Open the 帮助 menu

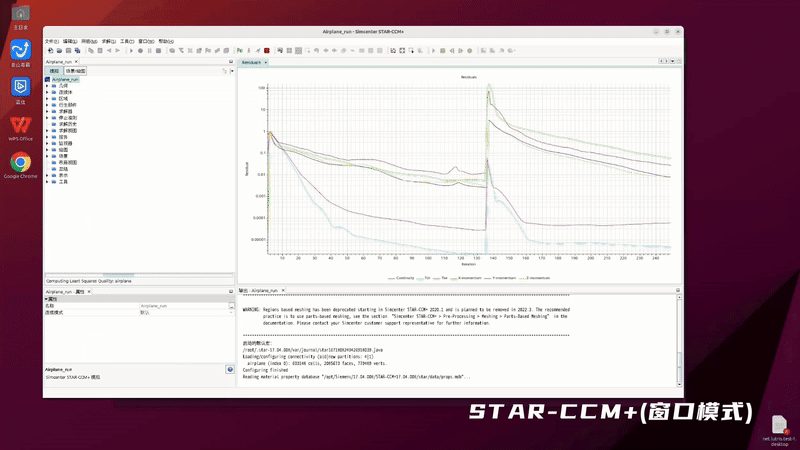coord(166,41)
